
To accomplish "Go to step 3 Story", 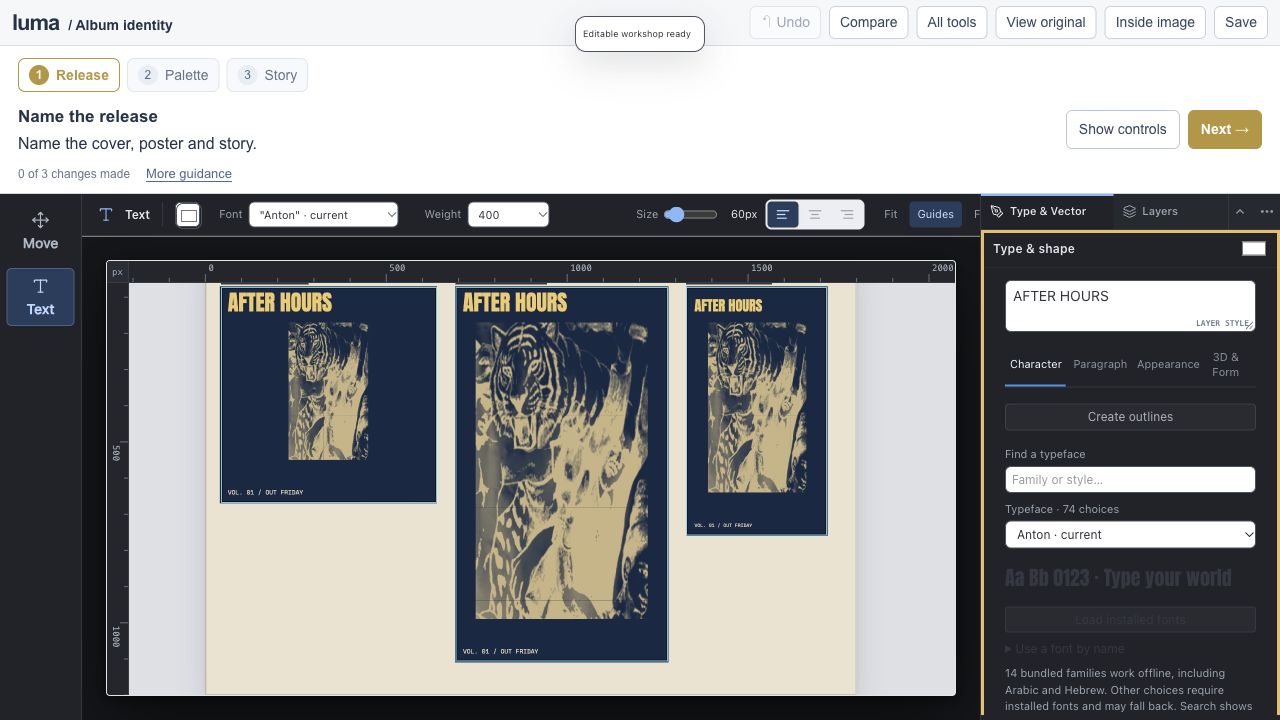I will tap(267, 75).
